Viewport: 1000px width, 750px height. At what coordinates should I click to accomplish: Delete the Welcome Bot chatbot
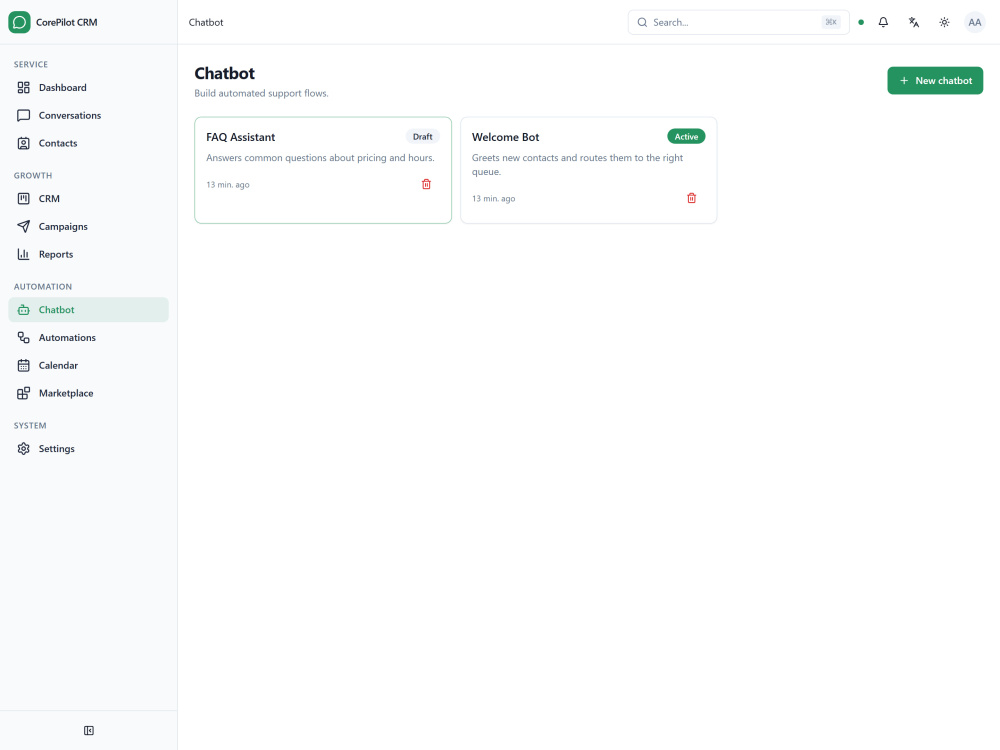point(691,198)
